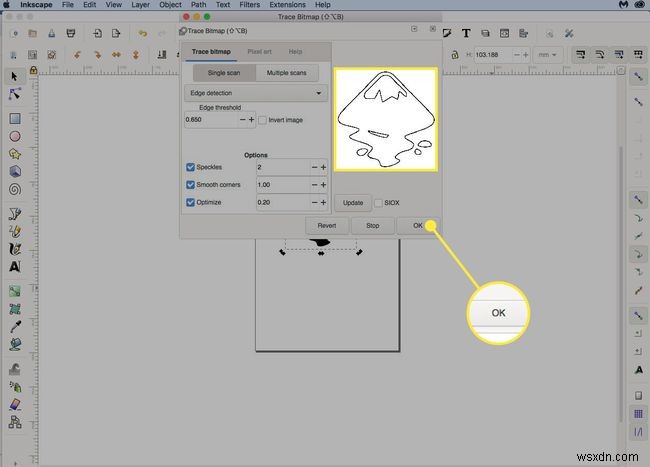Image resolution: width=650 pixels, height=467 pixels.
Task: Select the arrow Selector tool
Action: pyautogui.click(x=15, y=77)
